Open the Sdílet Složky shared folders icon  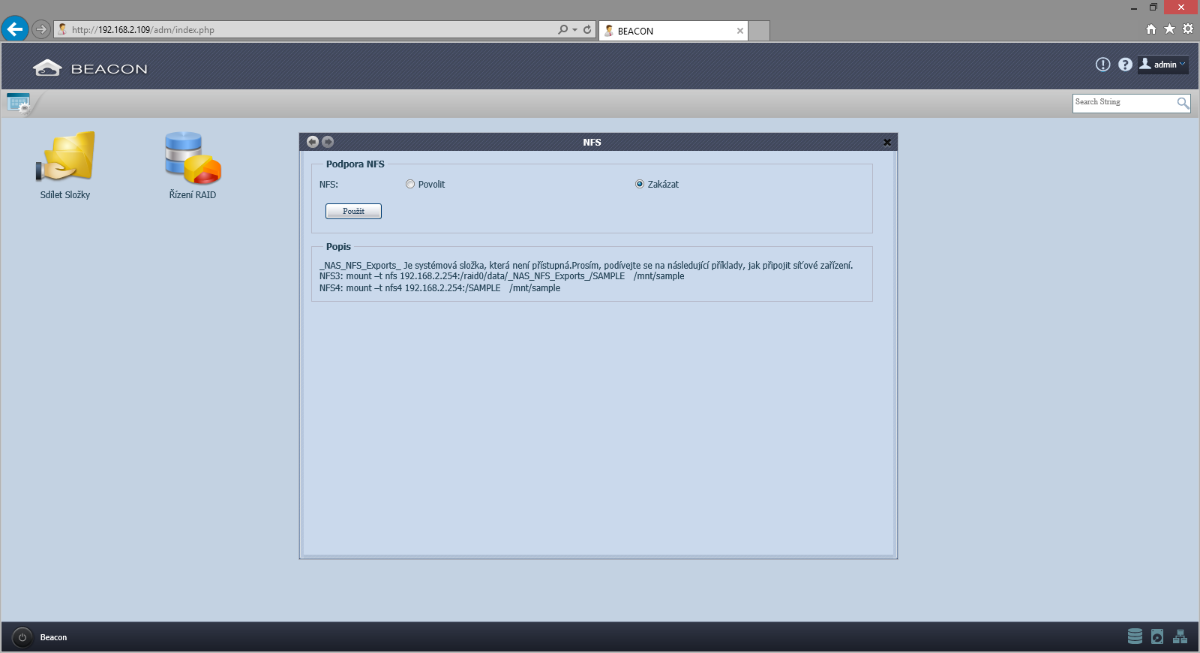point(65,158)
